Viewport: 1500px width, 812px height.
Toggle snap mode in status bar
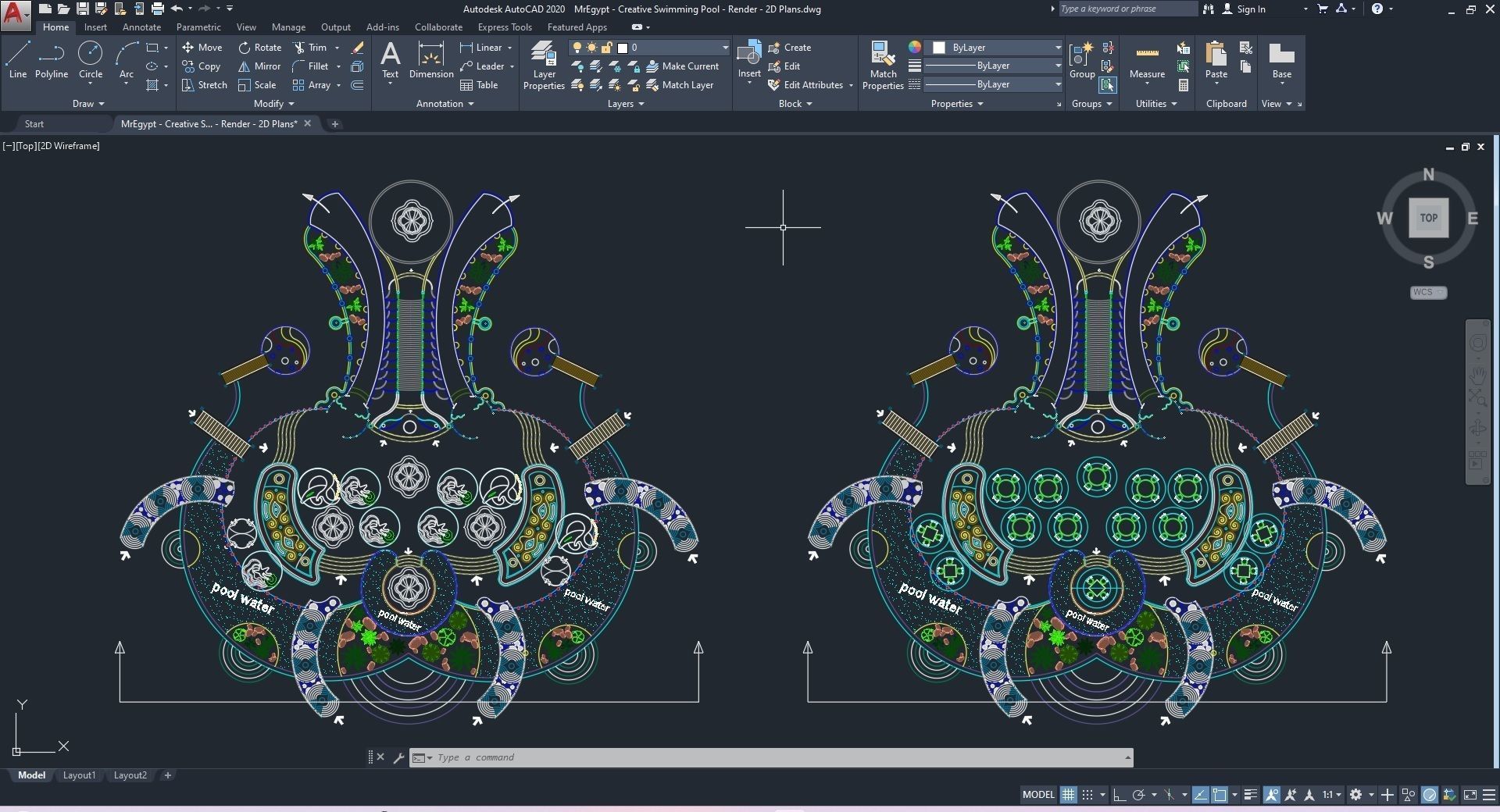[1087, 795]
